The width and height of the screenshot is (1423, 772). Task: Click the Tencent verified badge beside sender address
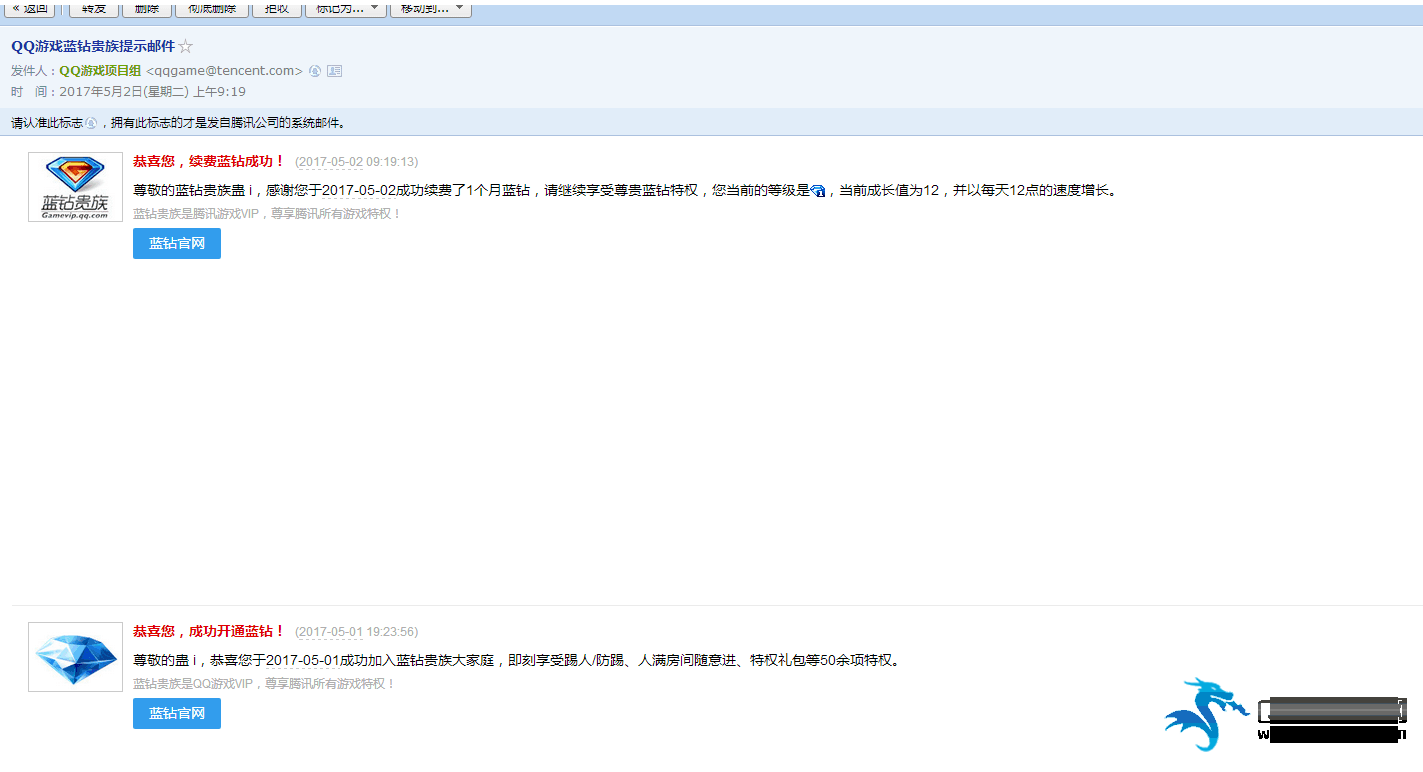(315, 71)
